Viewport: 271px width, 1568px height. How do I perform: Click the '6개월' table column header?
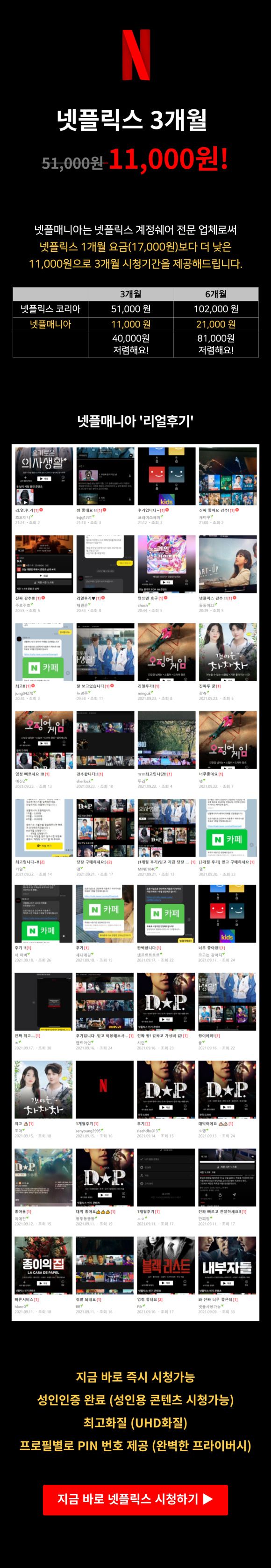click(x=215, y=294)
